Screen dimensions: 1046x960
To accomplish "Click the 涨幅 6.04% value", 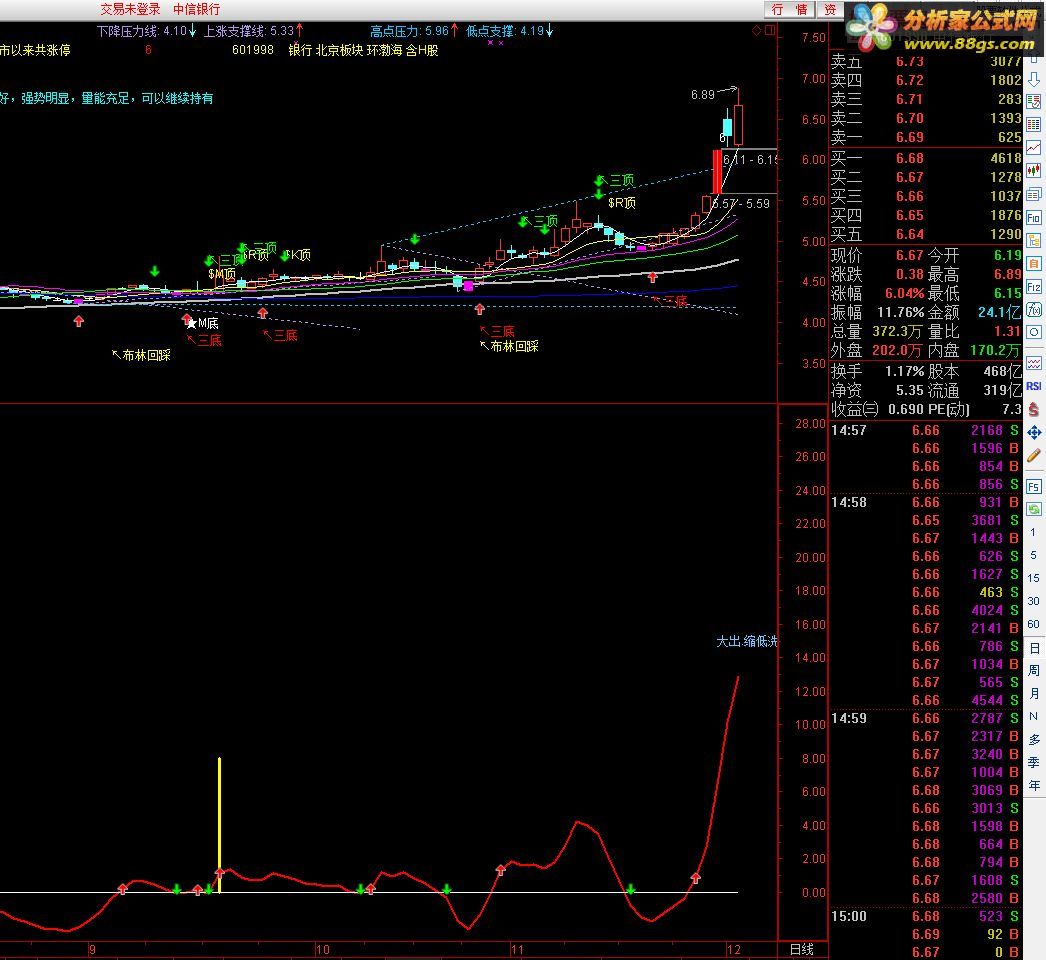I will click(x=905, y=294).
